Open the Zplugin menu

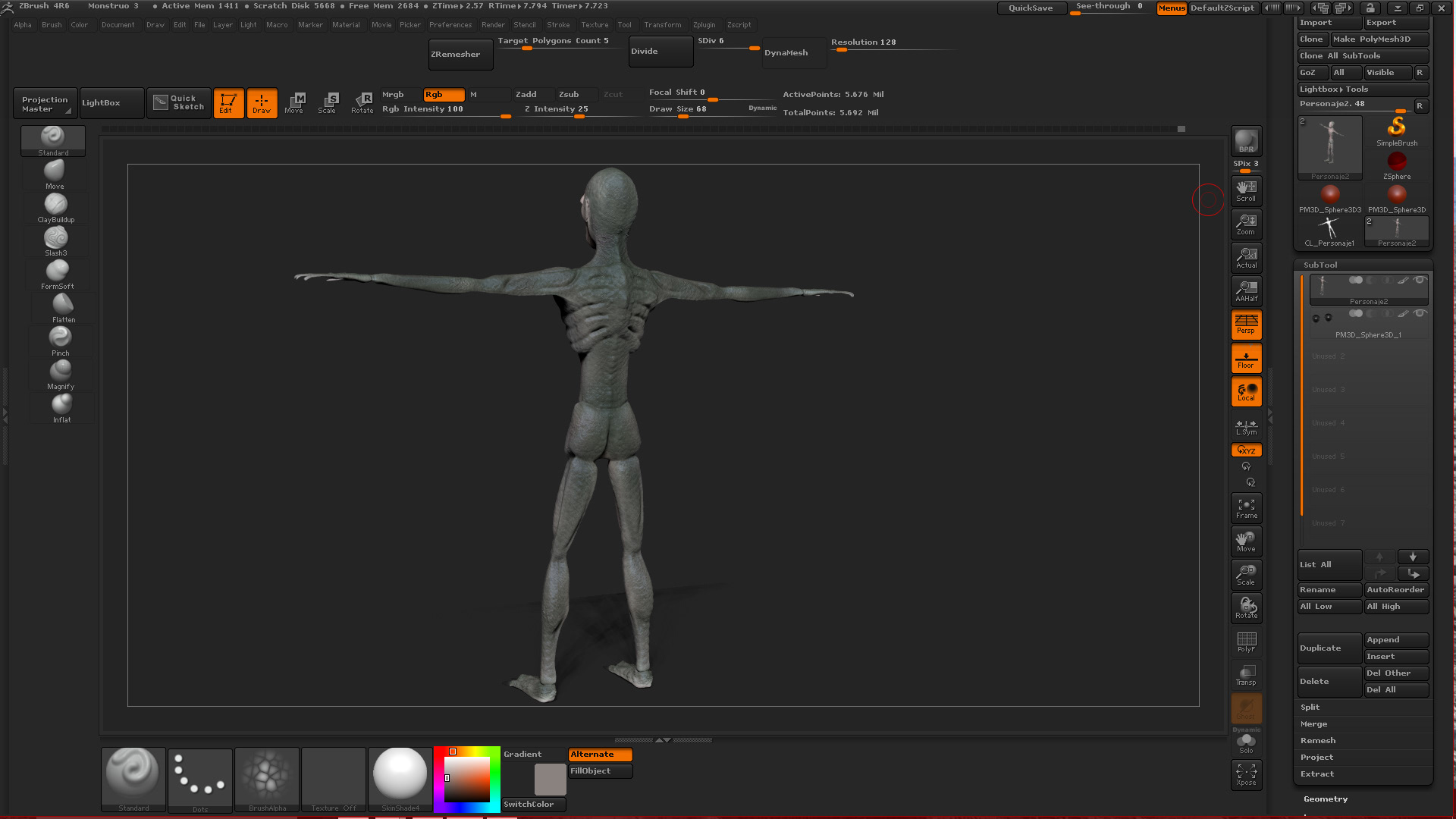coord(704,25)
